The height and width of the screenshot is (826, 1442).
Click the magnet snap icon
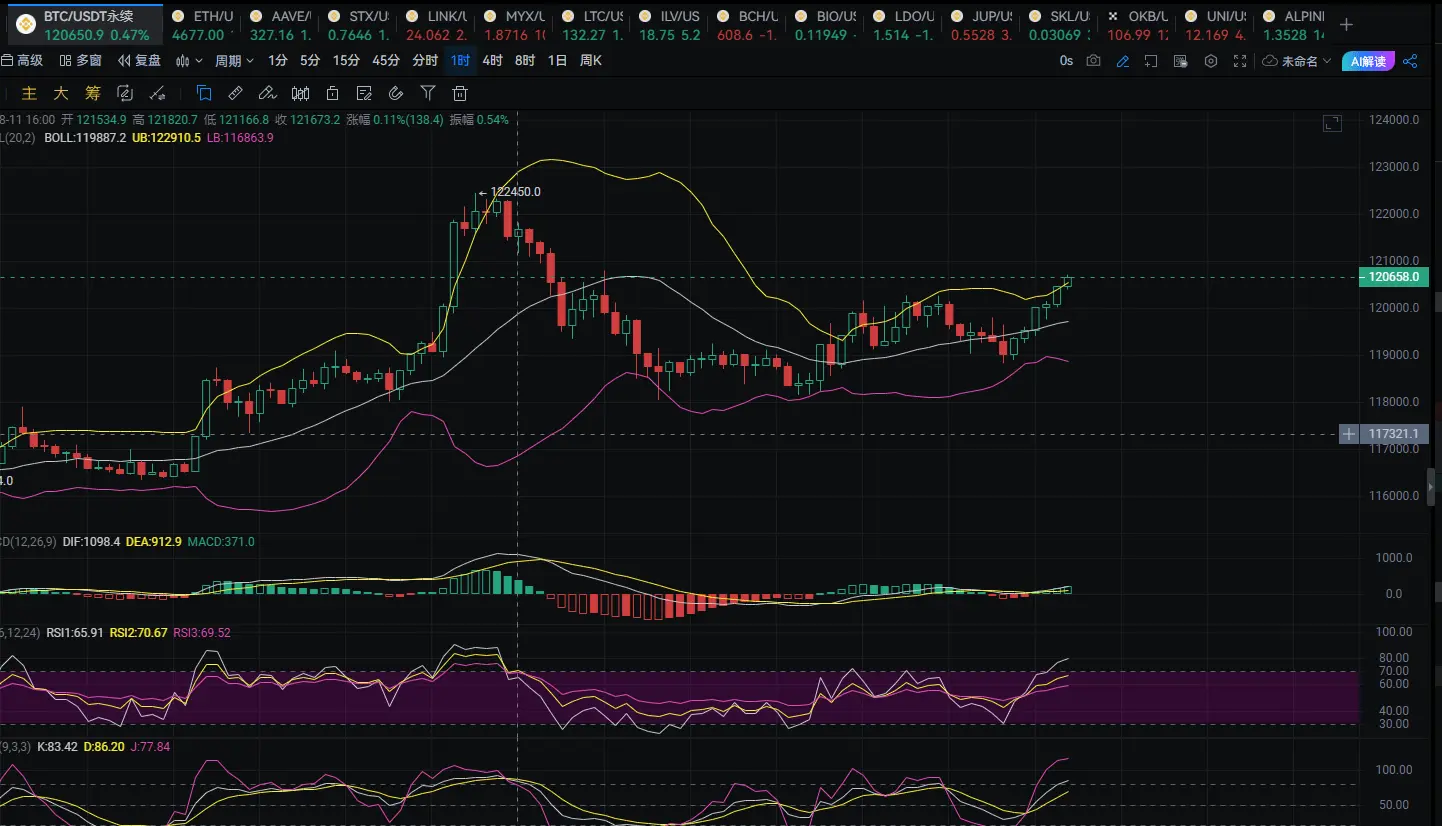396,94
